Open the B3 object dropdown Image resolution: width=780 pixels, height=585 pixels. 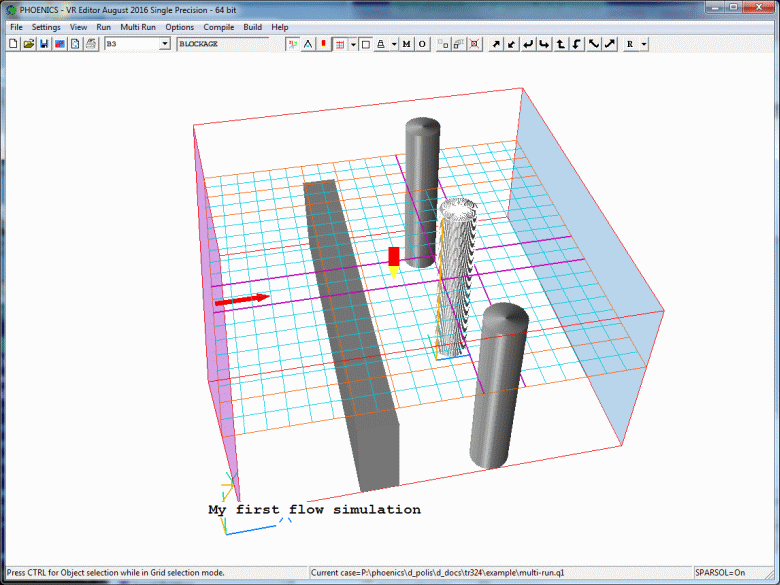(x=165, y=44)
